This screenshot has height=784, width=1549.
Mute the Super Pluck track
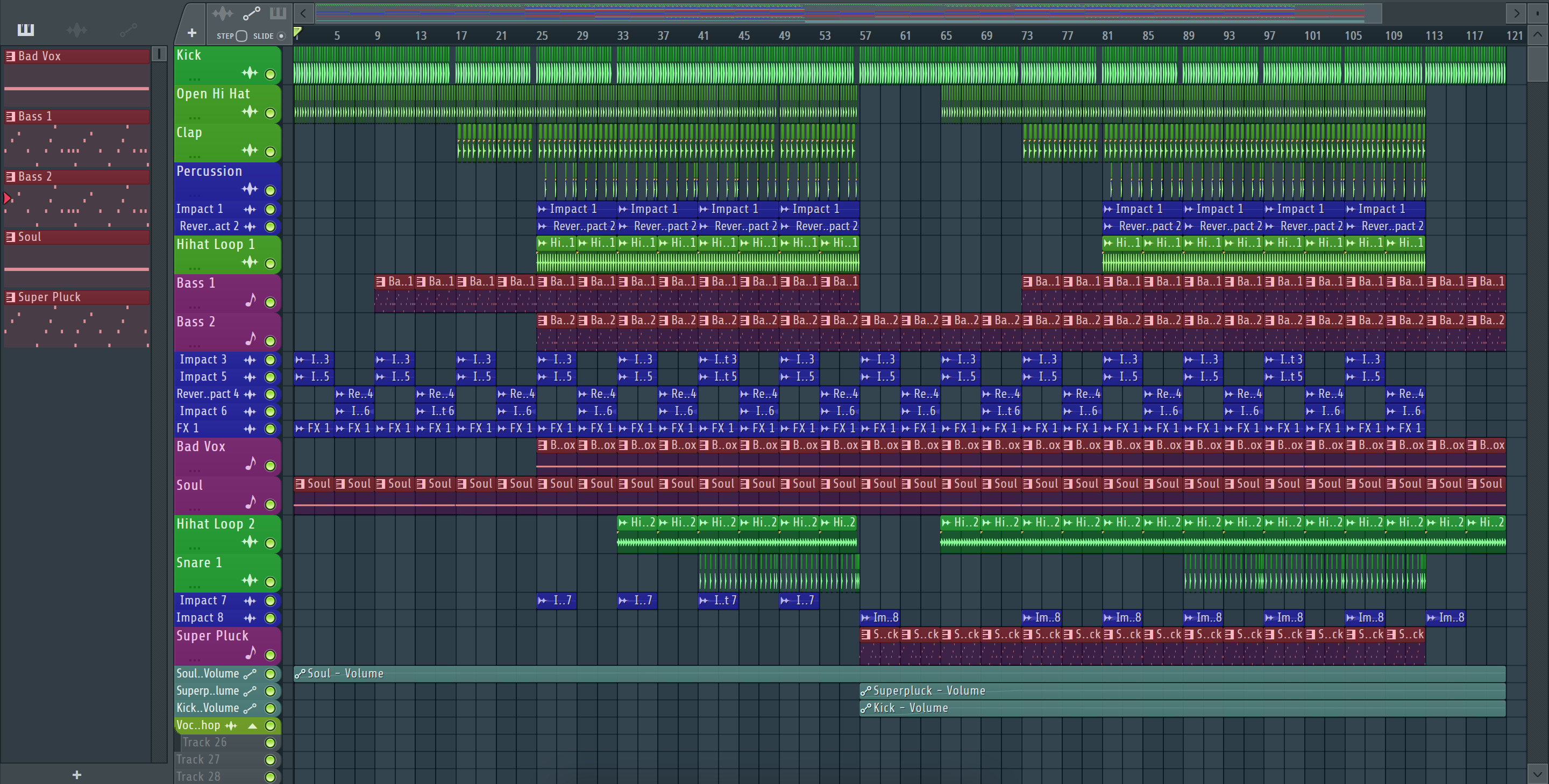[x=271, y=655]
